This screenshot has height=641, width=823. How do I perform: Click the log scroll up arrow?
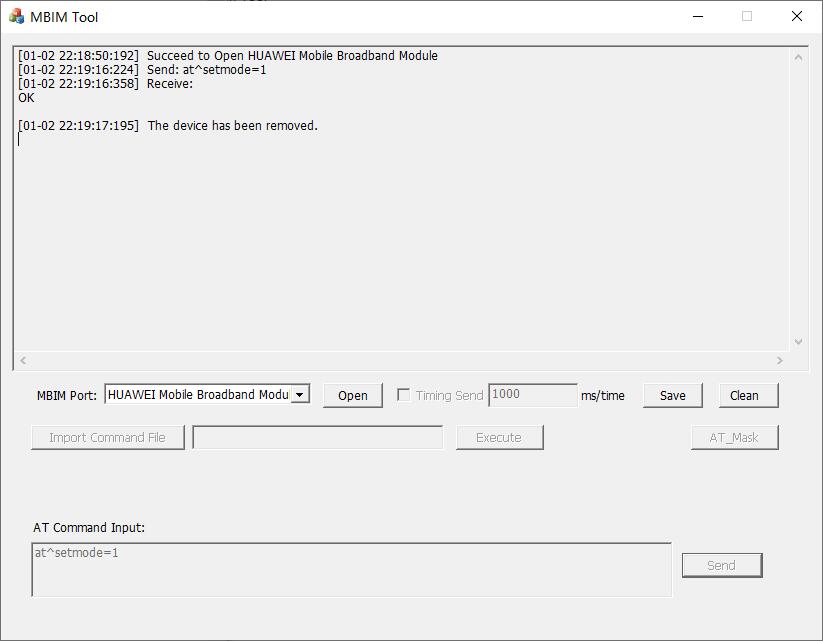tap(798, 57)
